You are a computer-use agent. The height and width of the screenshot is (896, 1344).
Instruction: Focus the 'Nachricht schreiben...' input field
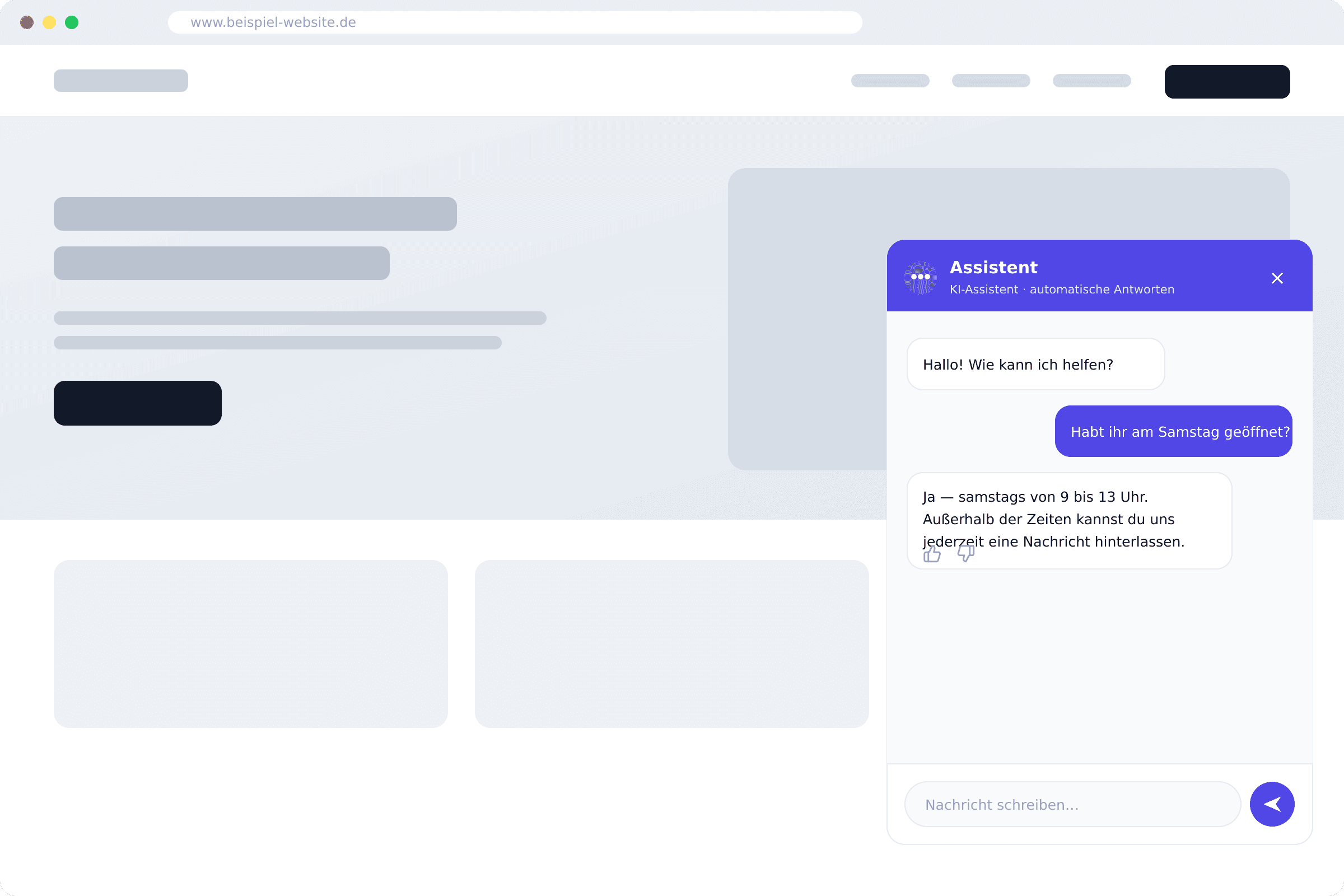point(1072,804)
